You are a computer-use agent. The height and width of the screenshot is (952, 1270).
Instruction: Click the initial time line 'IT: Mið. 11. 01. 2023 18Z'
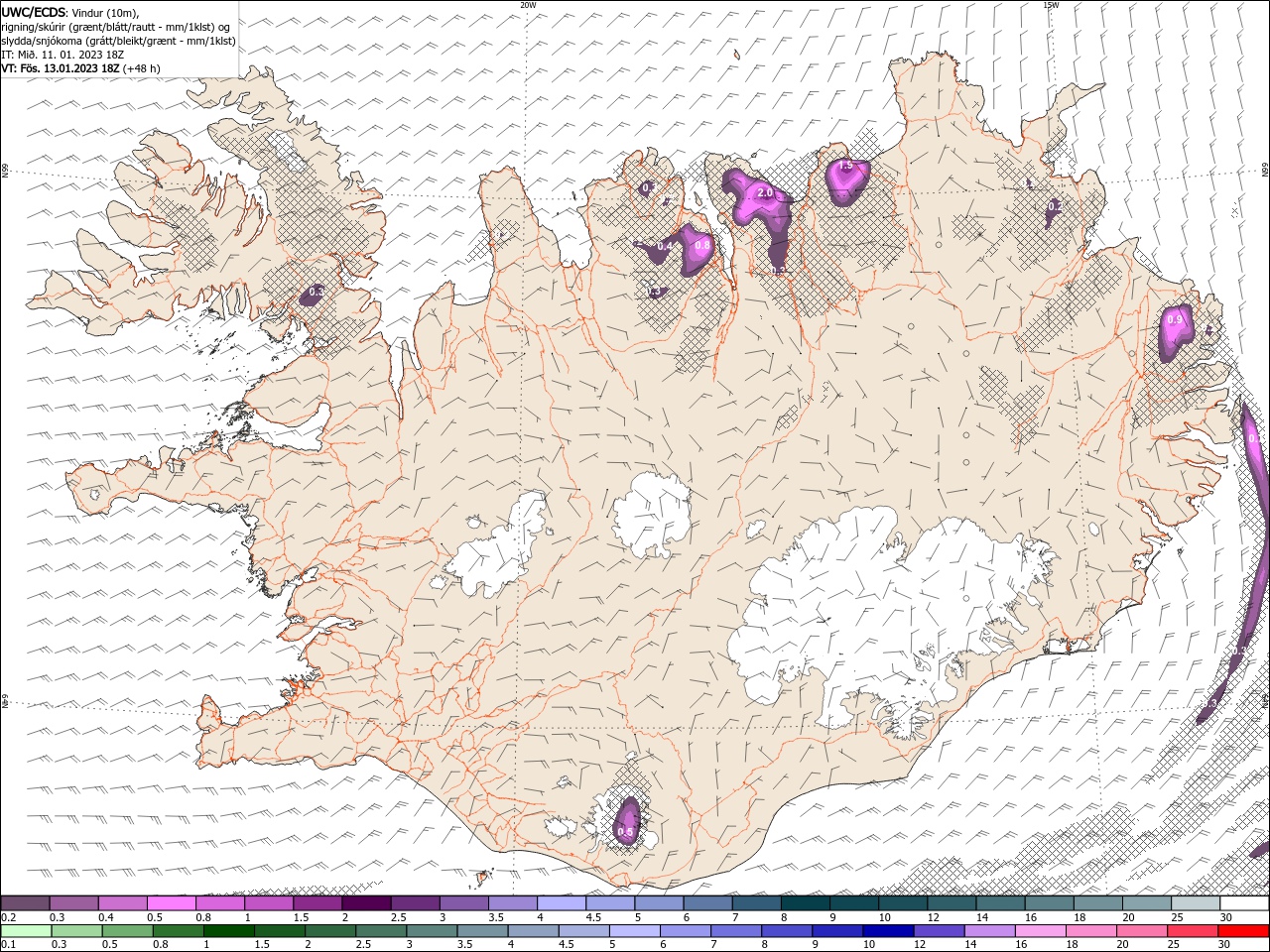[63, 55]
